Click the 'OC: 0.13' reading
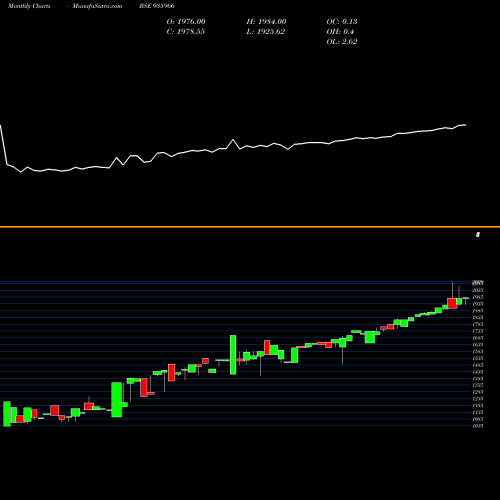This screenshot has height=500, width=500. (x=342, y=21)
